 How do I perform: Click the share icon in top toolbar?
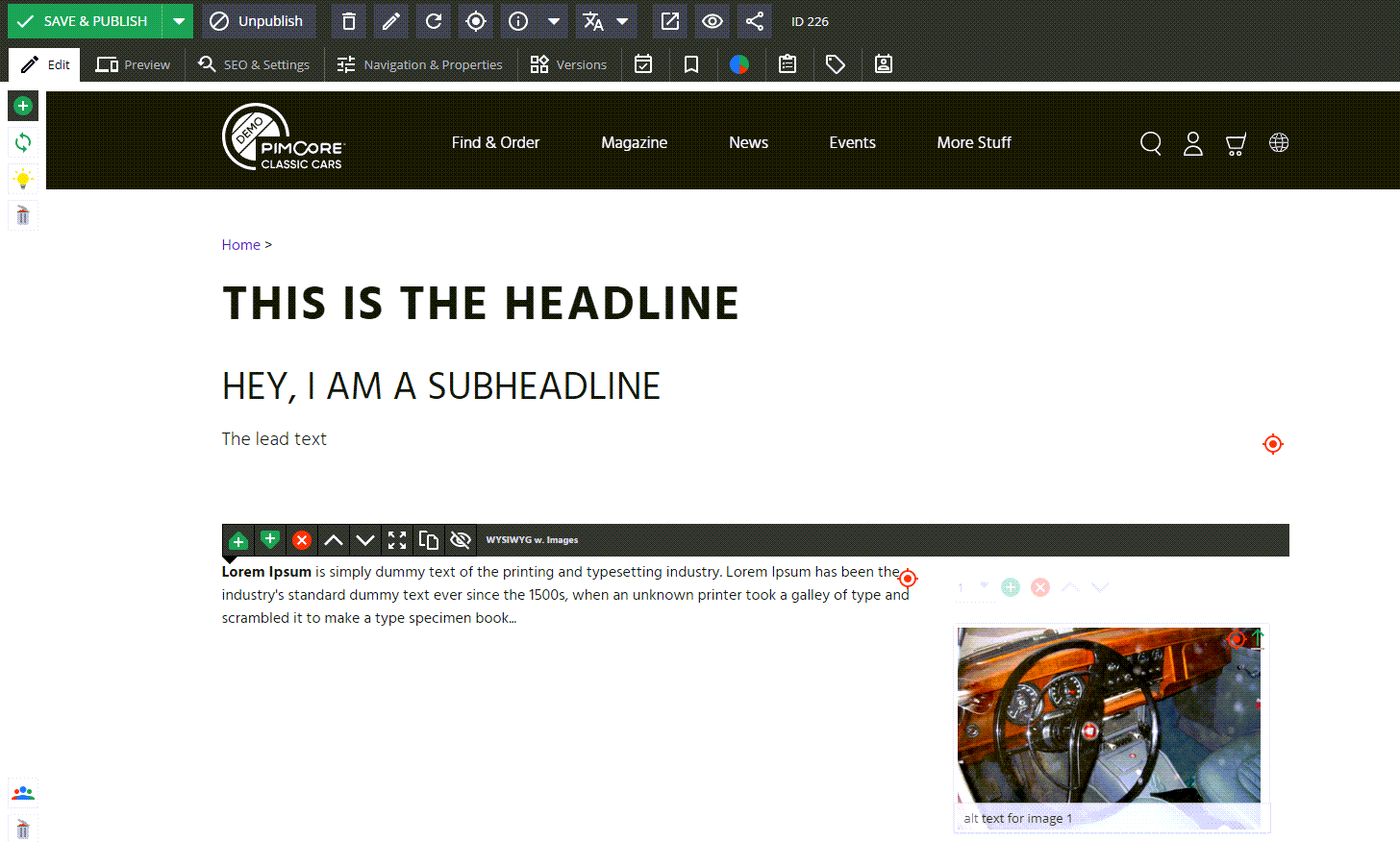tap(755, 21)
